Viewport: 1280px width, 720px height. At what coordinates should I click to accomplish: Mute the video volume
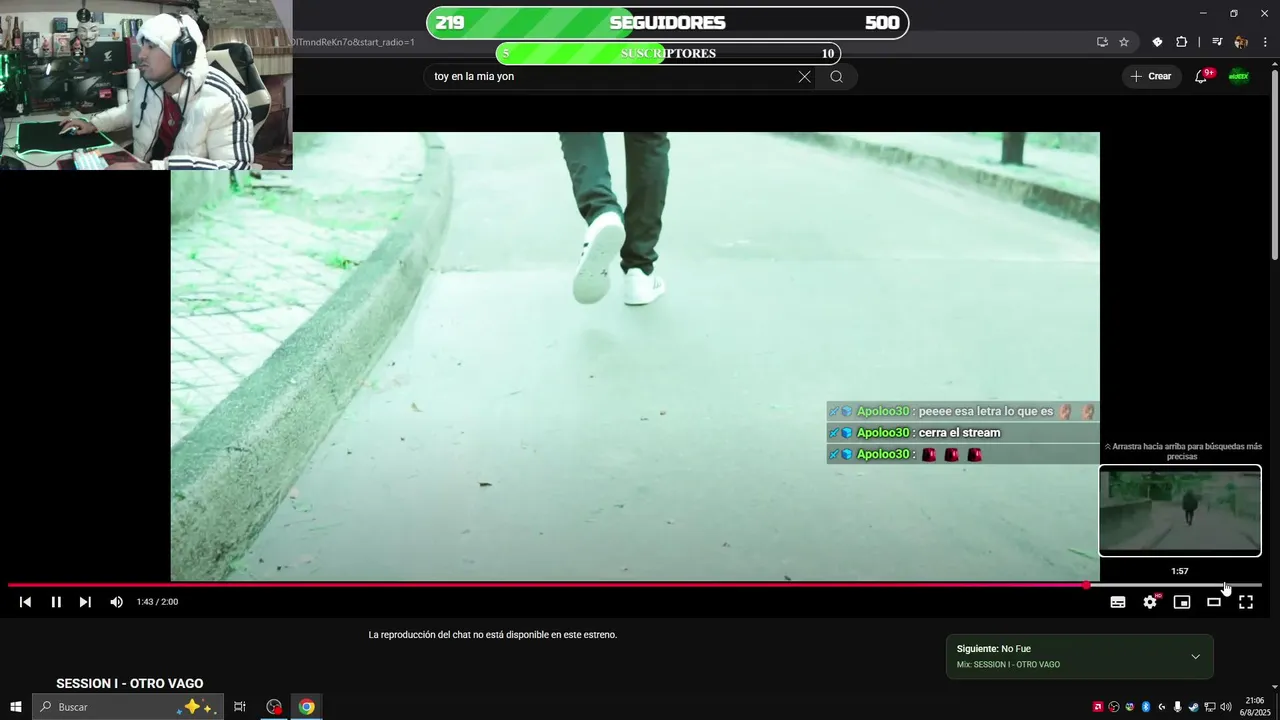[116, 602]
